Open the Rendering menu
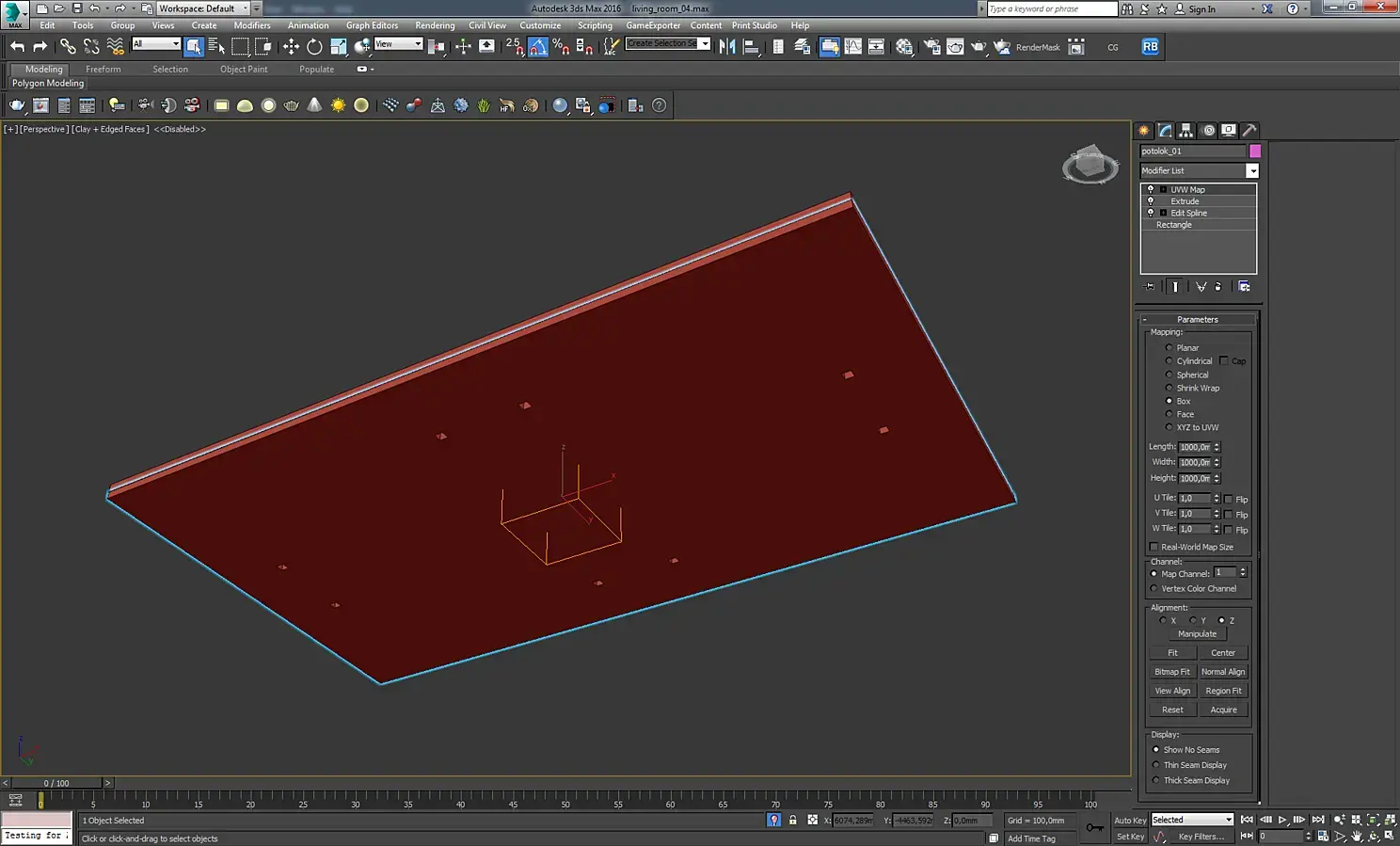Image resolution: width=1400 pixels, height=846 pixels. [435, 25]
